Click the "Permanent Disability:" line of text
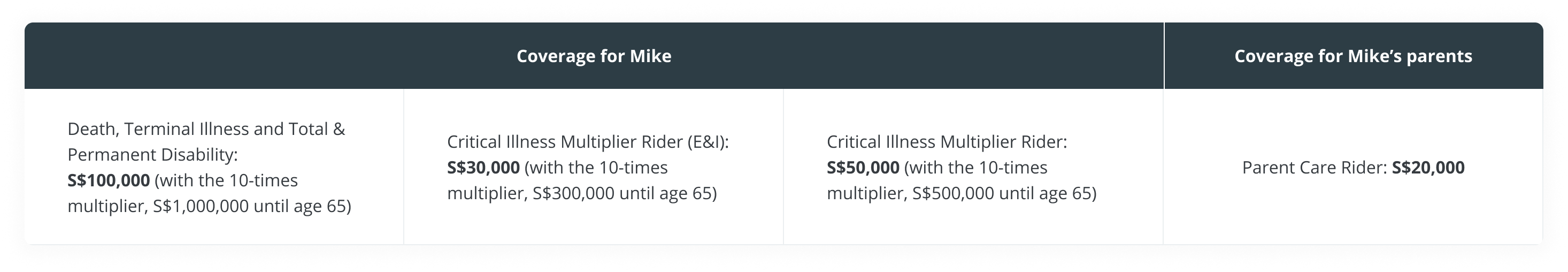The width and height of the screenshot is (1568, 272). coord(152,155)
